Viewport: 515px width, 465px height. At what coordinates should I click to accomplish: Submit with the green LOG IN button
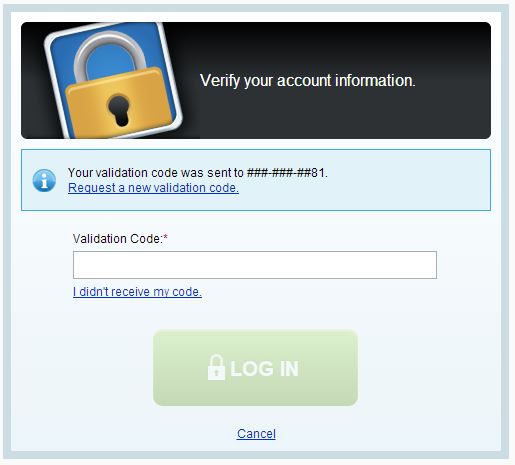click(x=255, y=368)
